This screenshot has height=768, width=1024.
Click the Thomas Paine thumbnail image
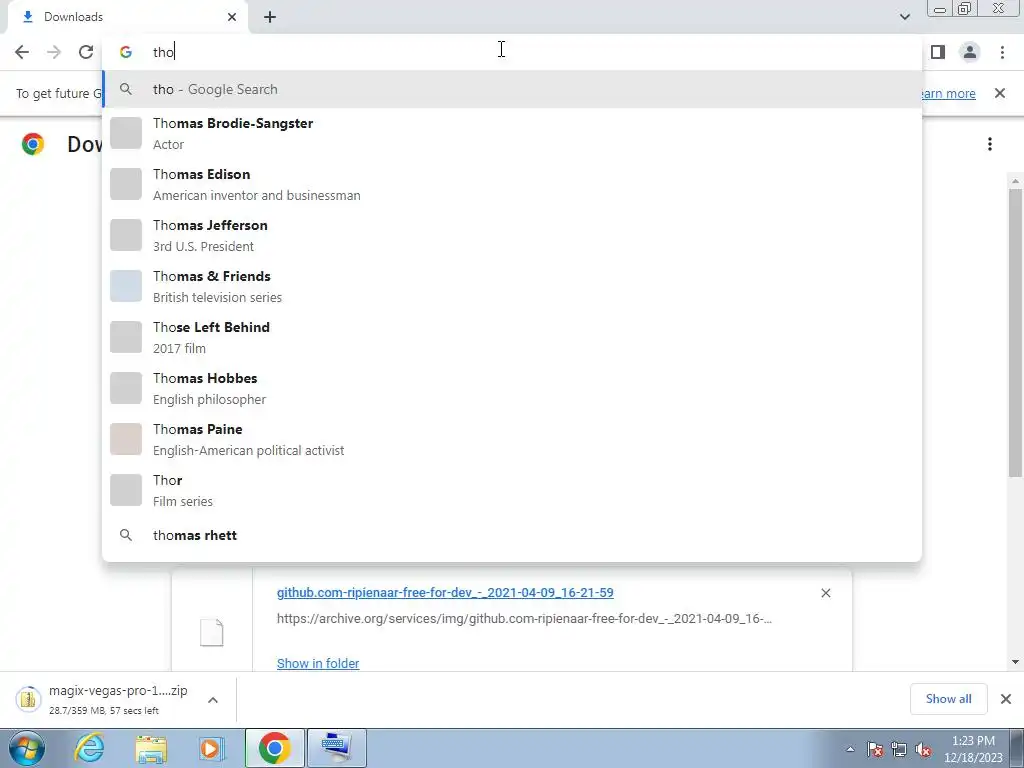(x=126, y=439)
